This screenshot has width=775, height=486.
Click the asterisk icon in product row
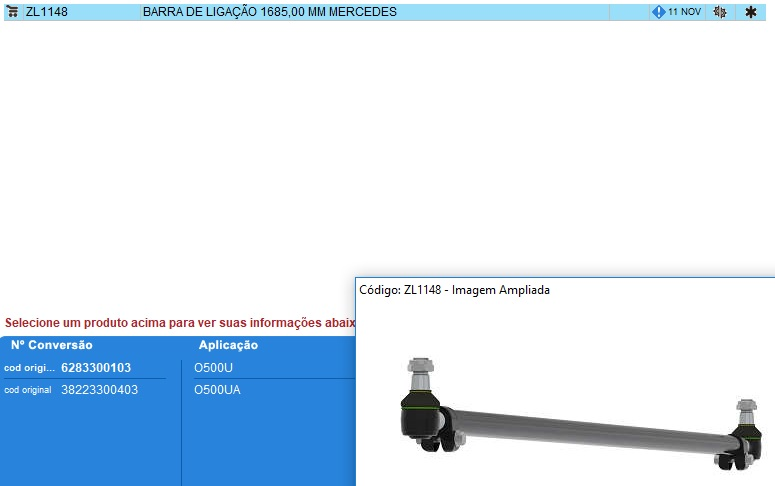pyautogui.click(x=751, y=12)
